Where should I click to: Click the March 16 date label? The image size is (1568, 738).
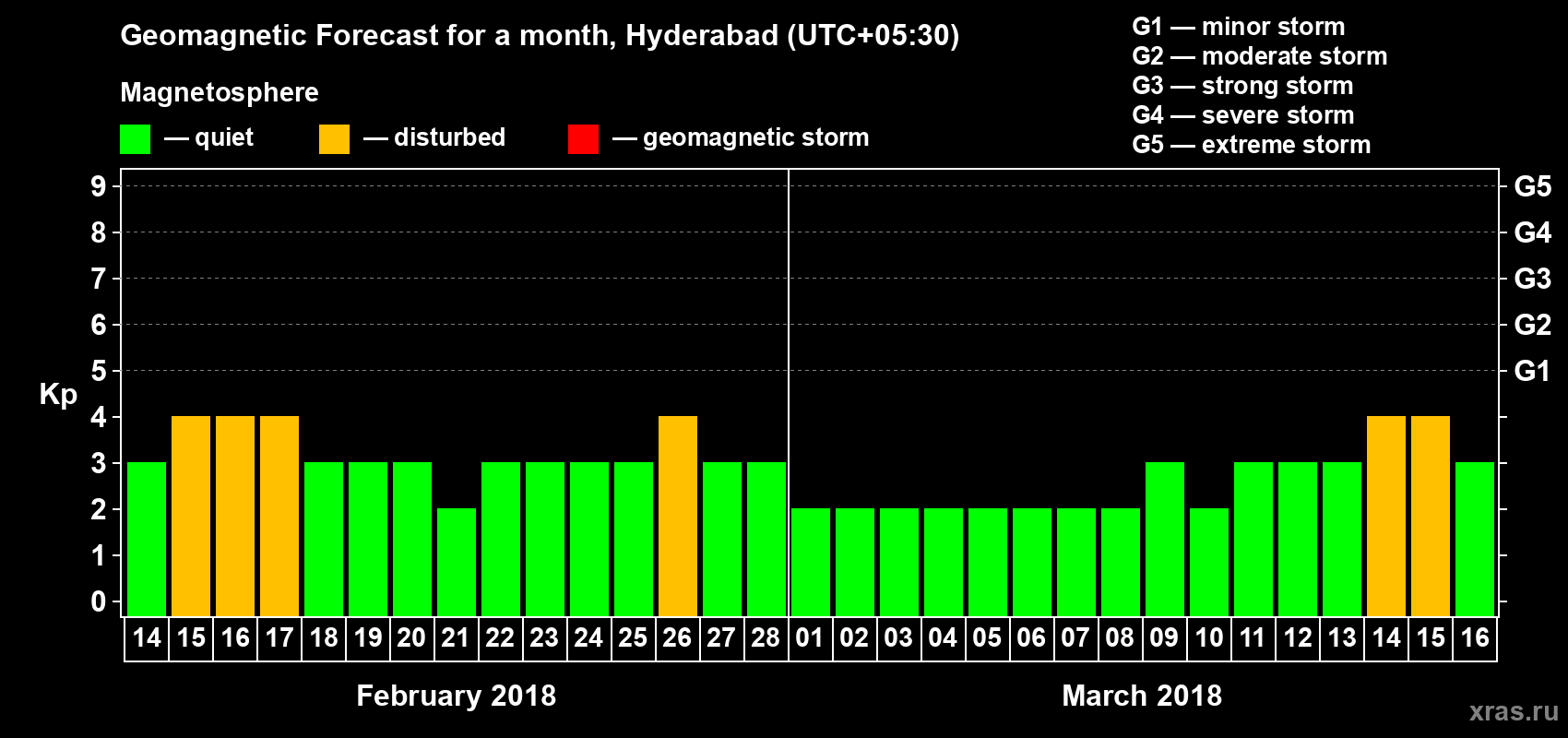point(1475,637)
